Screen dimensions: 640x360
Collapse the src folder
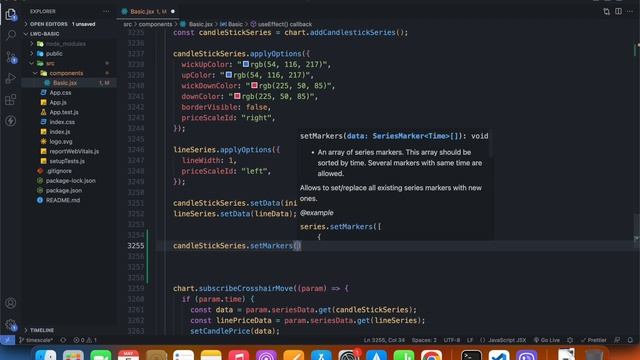pos(50,63)
